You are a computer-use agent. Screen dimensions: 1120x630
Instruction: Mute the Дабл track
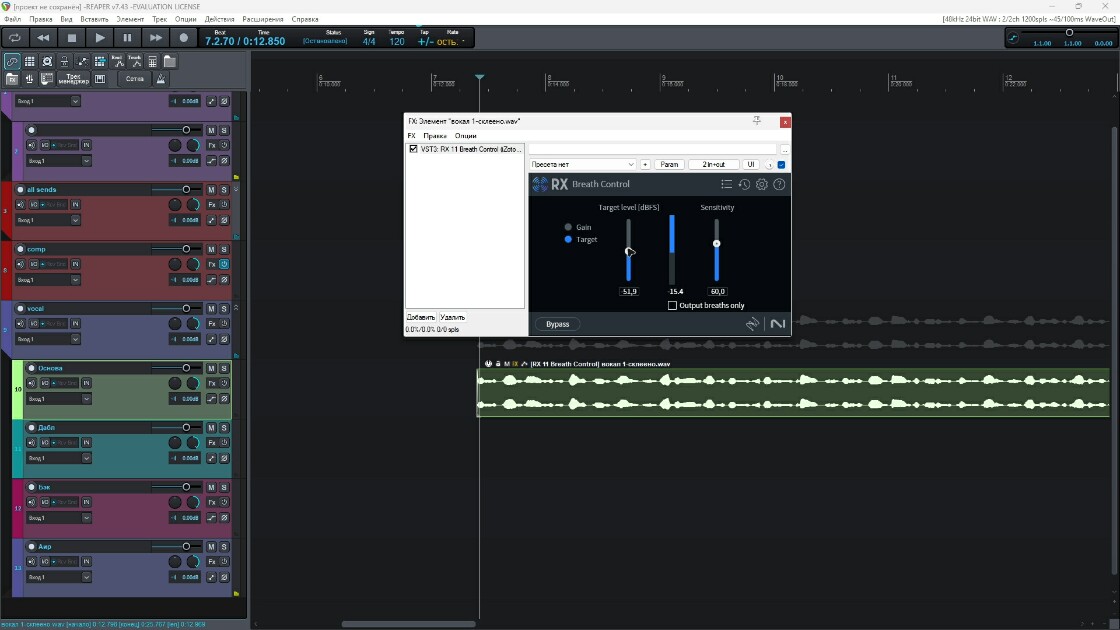211,428
